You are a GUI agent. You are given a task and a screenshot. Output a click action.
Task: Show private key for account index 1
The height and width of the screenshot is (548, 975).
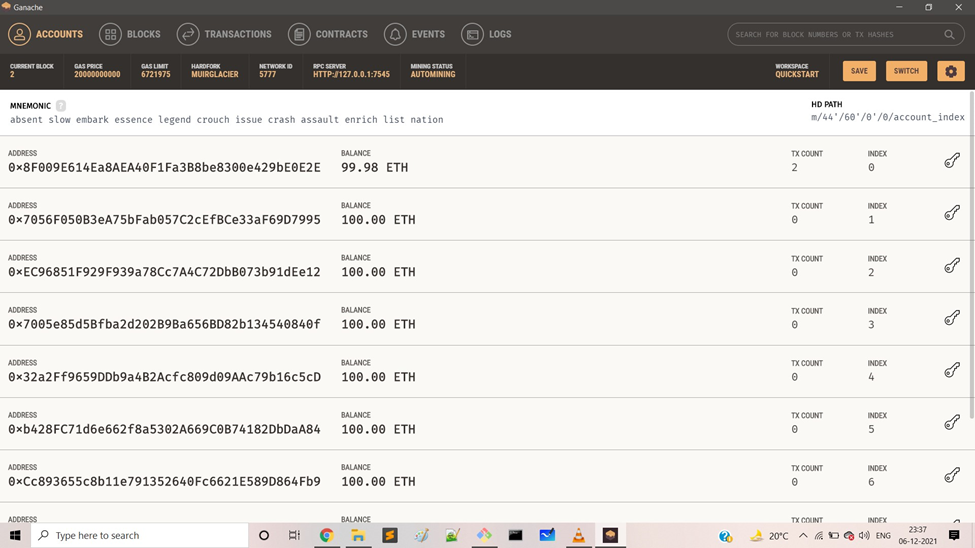(x=952, y=213)
